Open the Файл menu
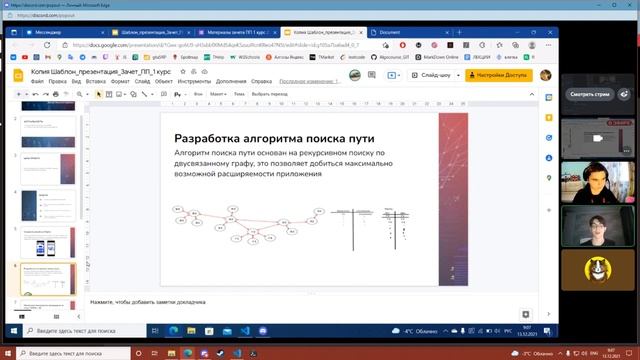This screenshot has height=360, width=640. (x=37, y=82)
